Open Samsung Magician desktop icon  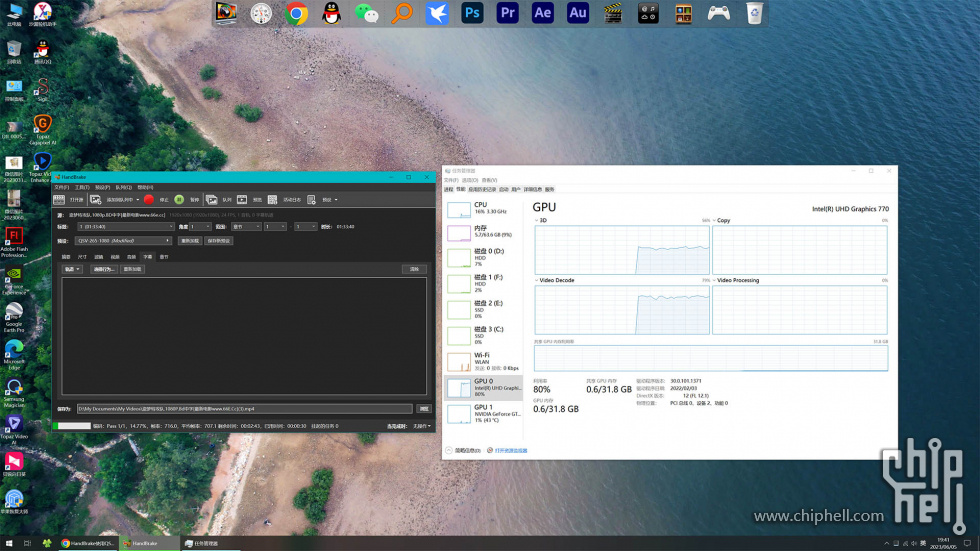14,394
